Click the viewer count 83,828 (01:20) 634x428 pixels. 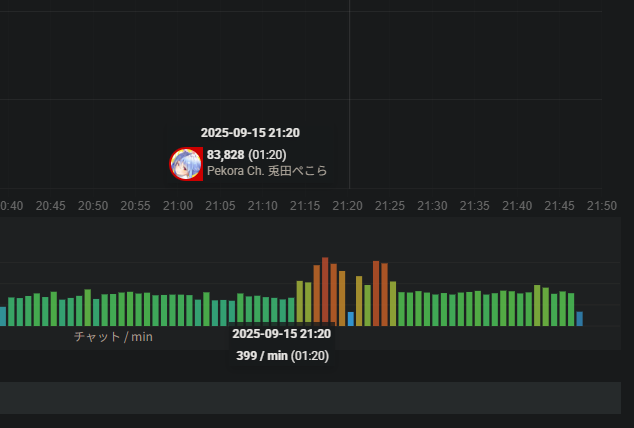point(247,155)
